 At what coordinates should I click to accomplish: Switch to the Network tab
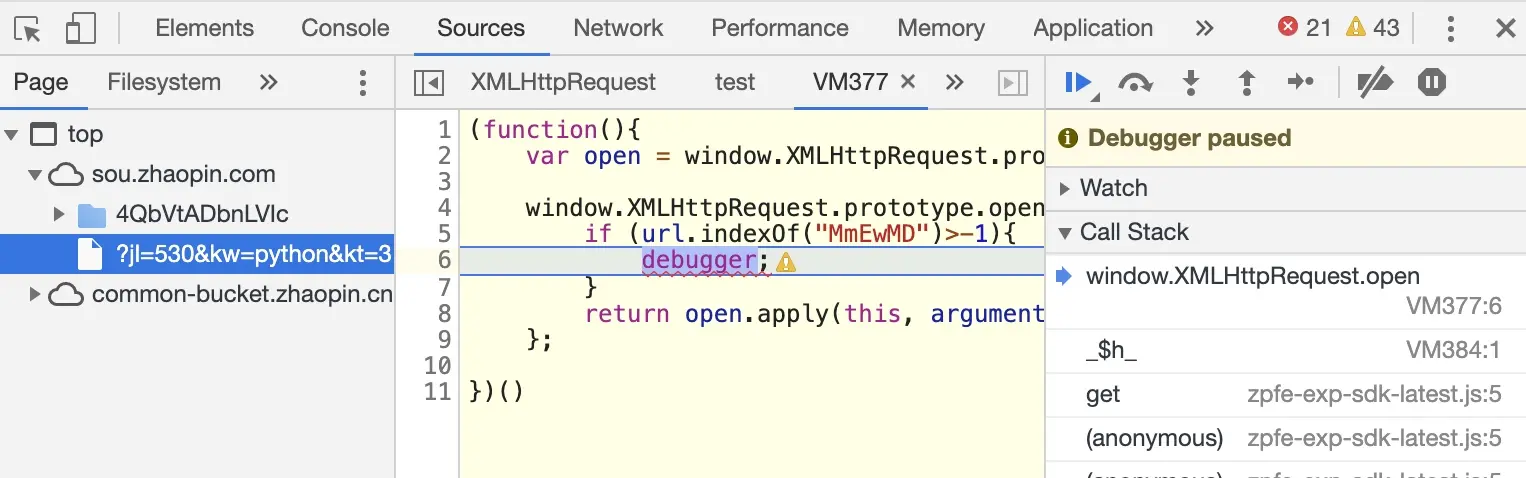pos(618,28)
